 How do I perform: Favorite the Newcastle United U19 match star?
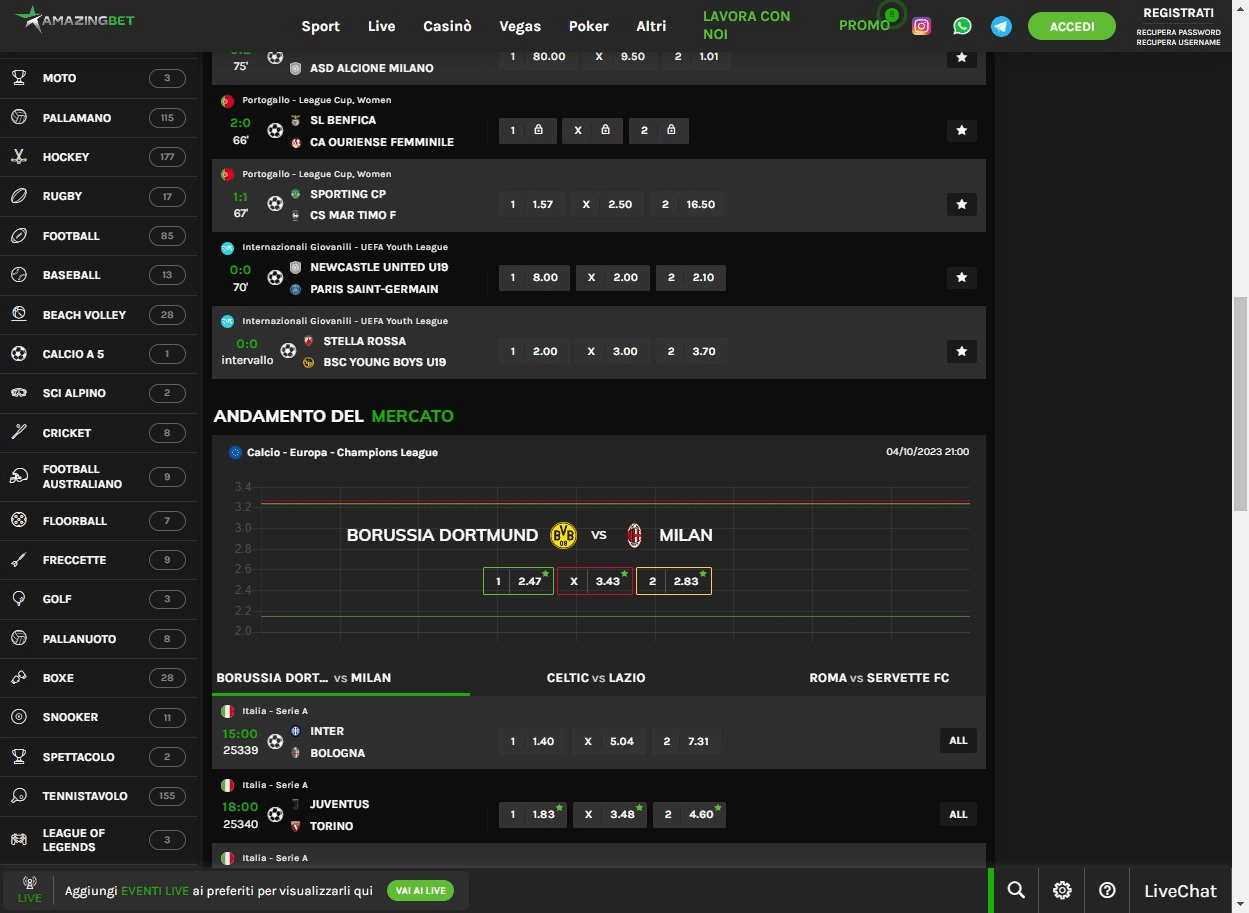(961, 277)
